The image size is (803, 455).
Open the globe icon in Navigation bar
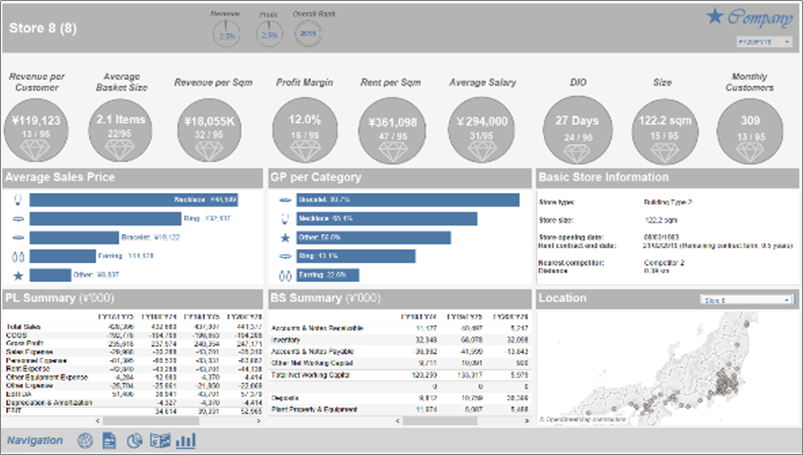click(x=85, y=440)
